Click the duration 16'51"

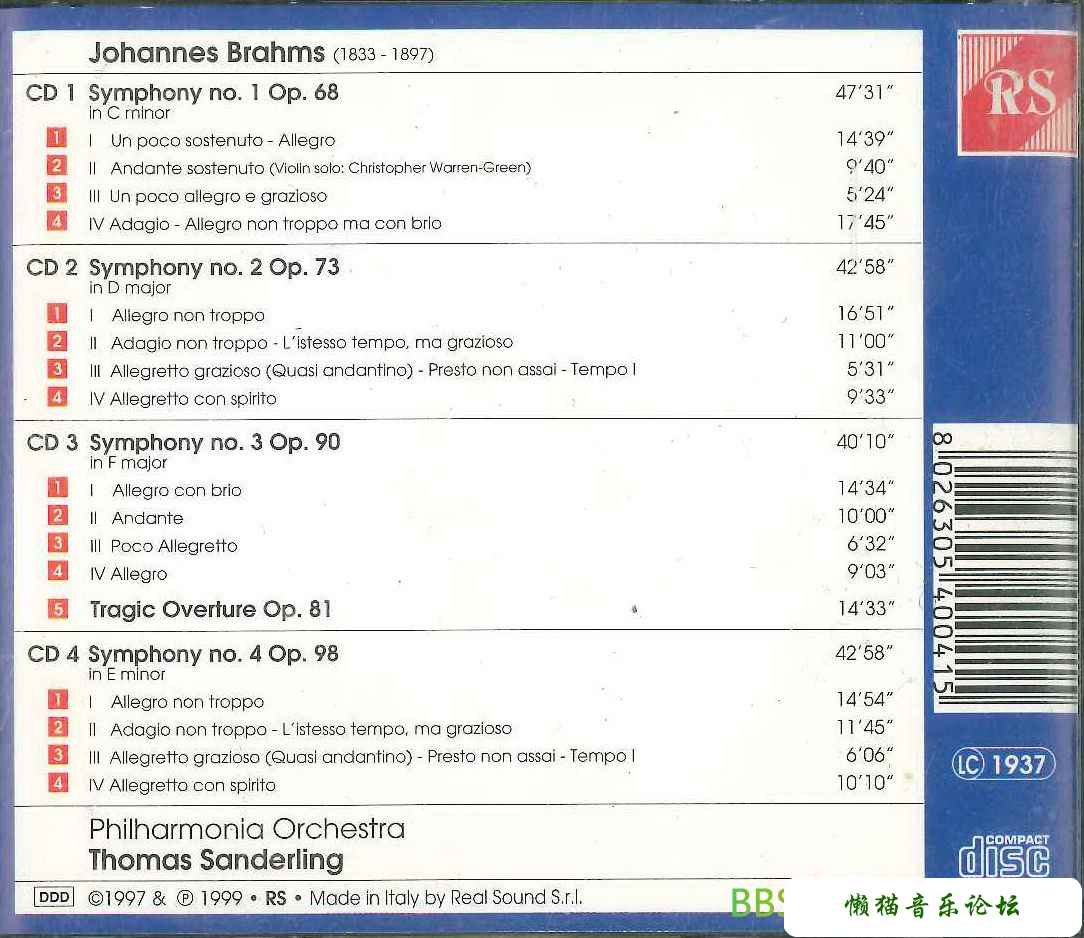coord(866,314)
